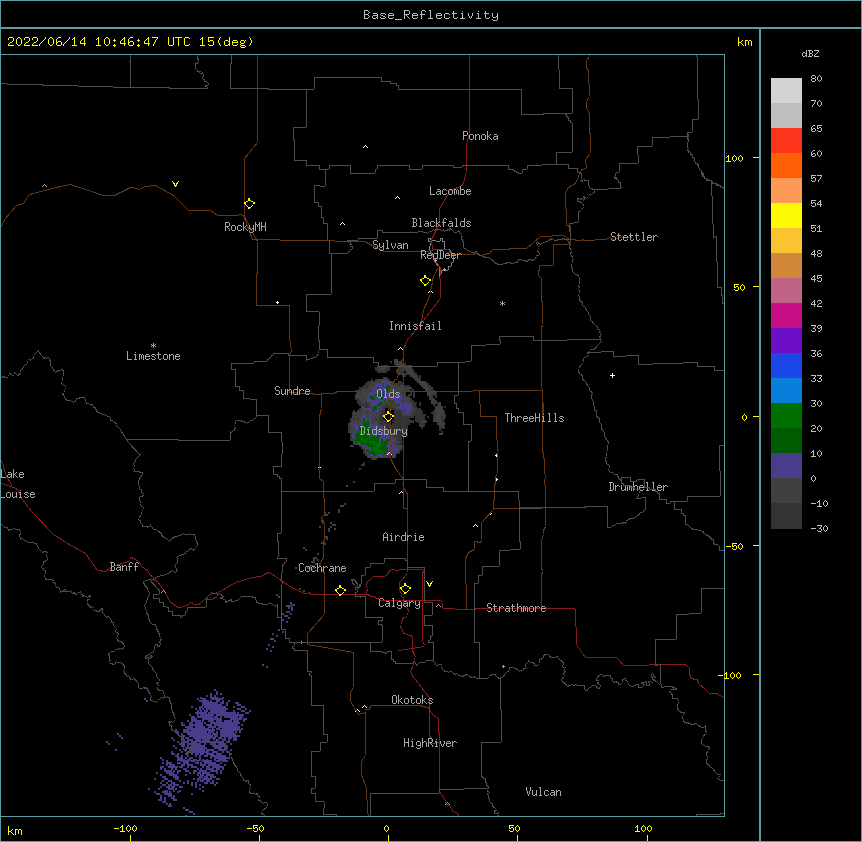Select the yellow radar-site diamond between Olds and Didsbury

pyautogui.click(x=388, y=417)
